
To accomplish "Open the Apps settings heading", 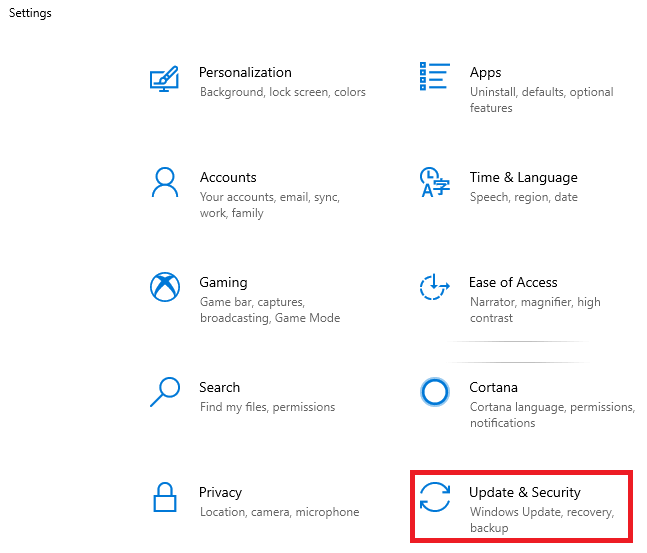I will (x=485, y=73).
